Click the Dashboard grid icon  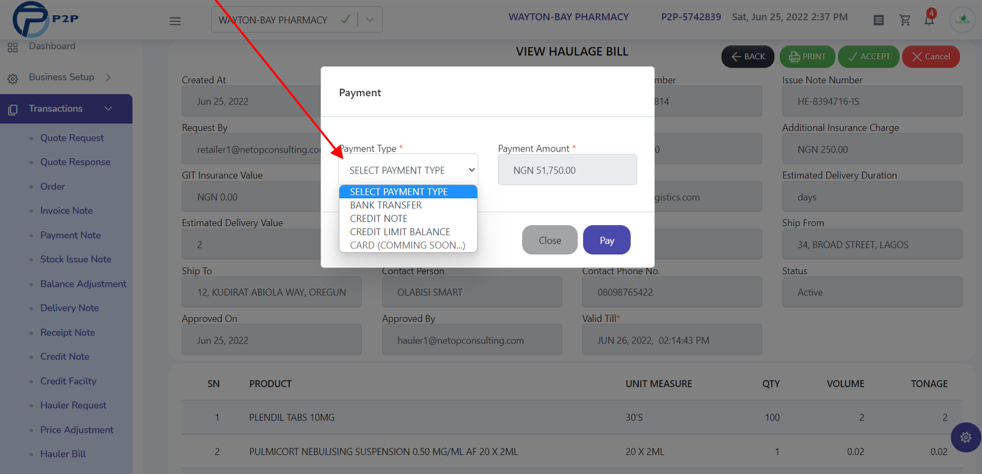13,48
